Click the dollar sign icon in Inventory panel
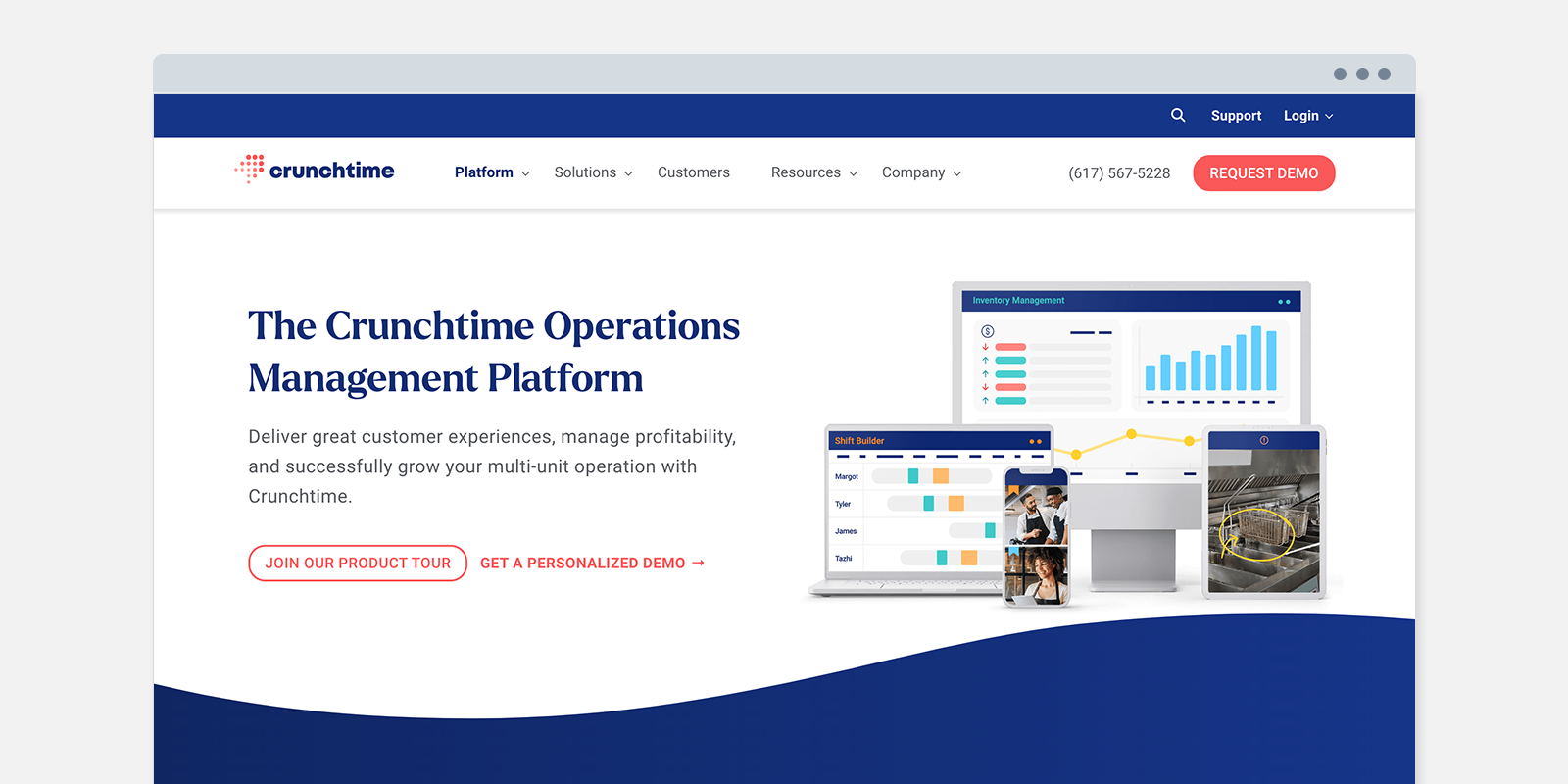Viewport: 1568px width, 784px height. tap(988, 331)
